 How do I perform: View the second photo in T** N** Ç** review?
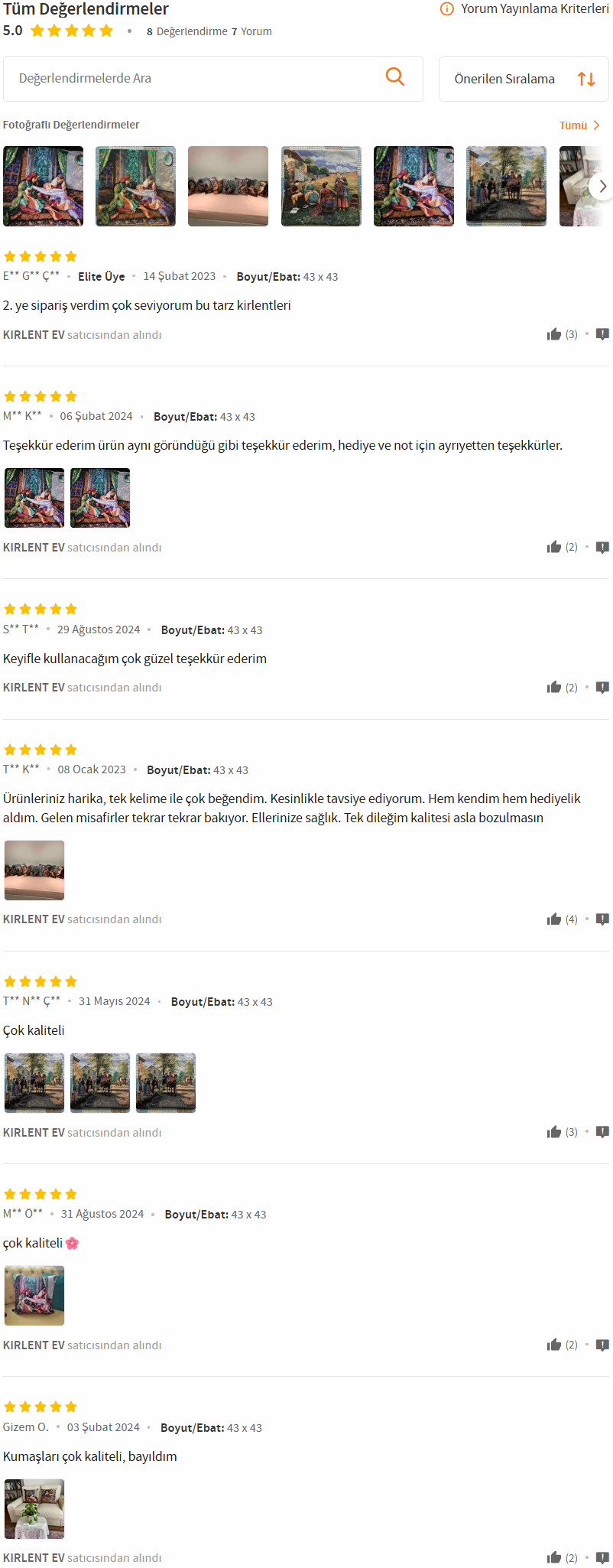click(100, 1083)
